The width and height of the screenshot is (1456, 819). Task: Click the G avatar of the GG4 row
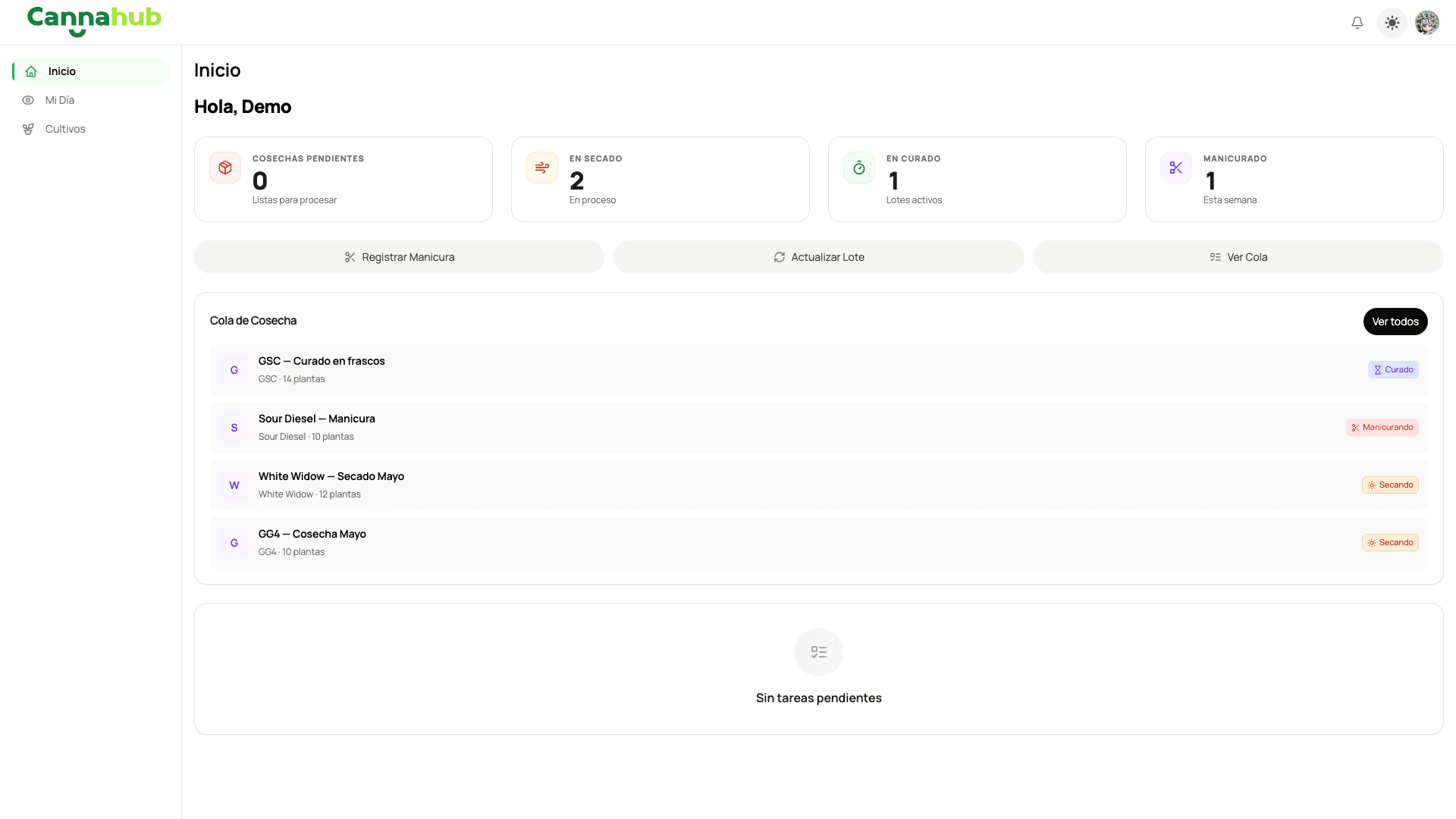[x=234, y=543]
